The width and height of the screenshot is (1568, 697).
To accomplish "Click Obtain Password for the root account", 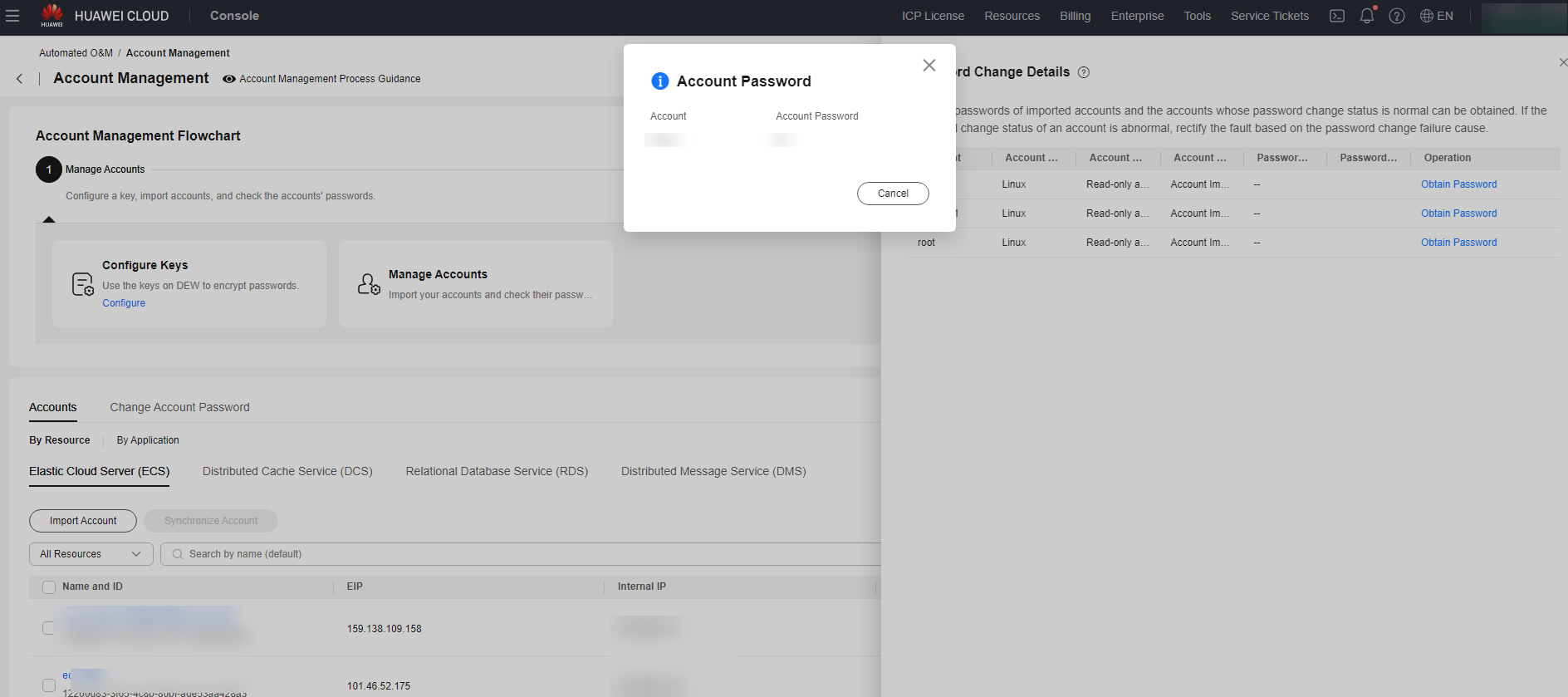I will 1458,243.
